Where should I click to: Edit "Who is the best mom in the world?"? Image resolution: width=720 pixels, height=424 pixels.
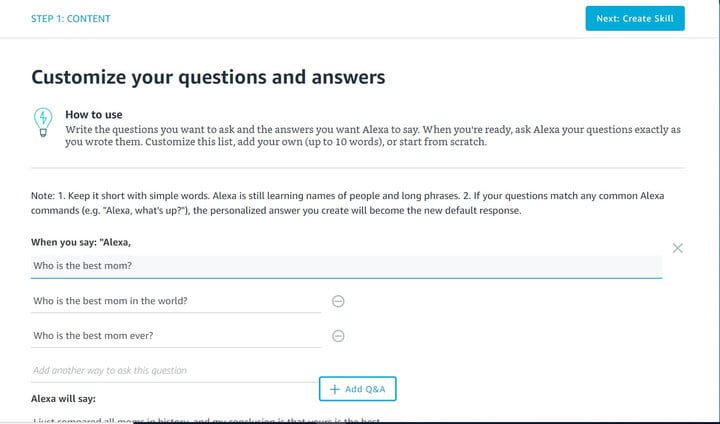coord(175,301)
